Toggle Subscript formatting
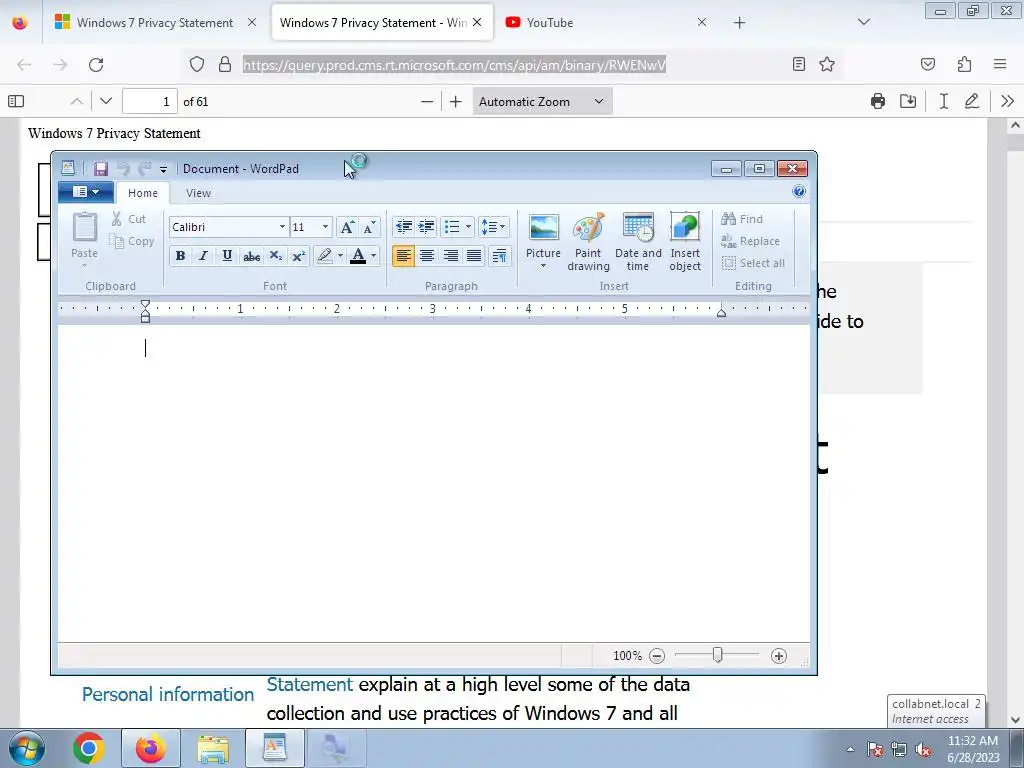 point(276,255)
